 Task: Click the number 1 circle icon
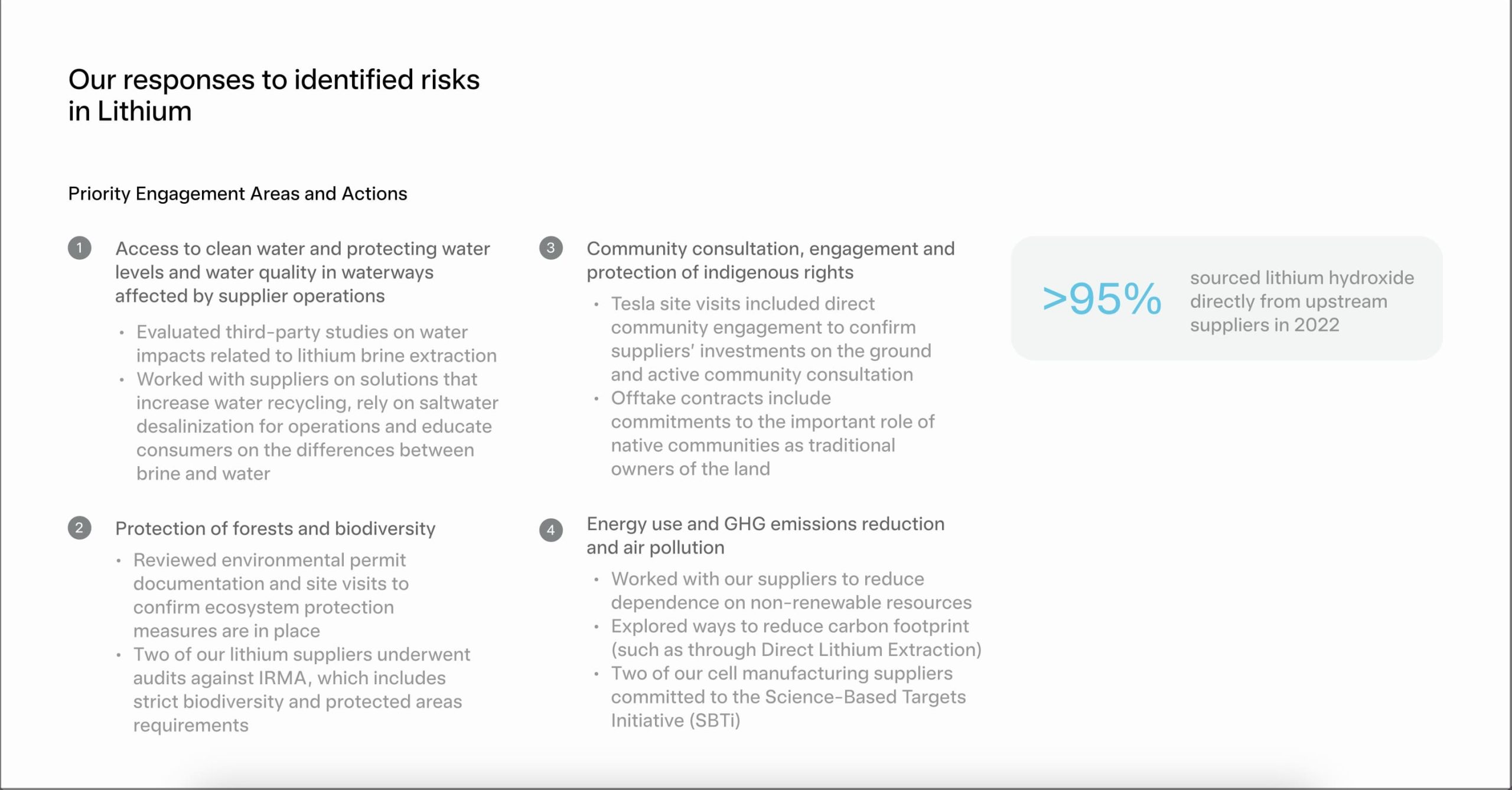pos(79,248)
